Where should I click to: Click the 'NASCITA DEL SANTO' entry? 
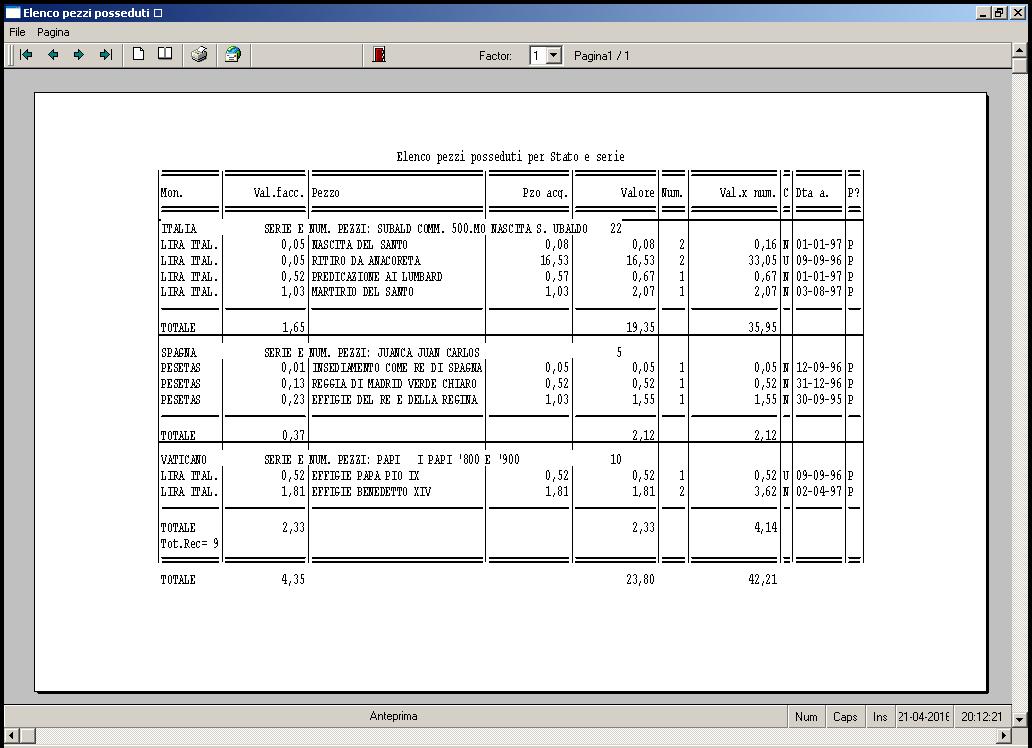pyautogui.click(x=359, y=244)
